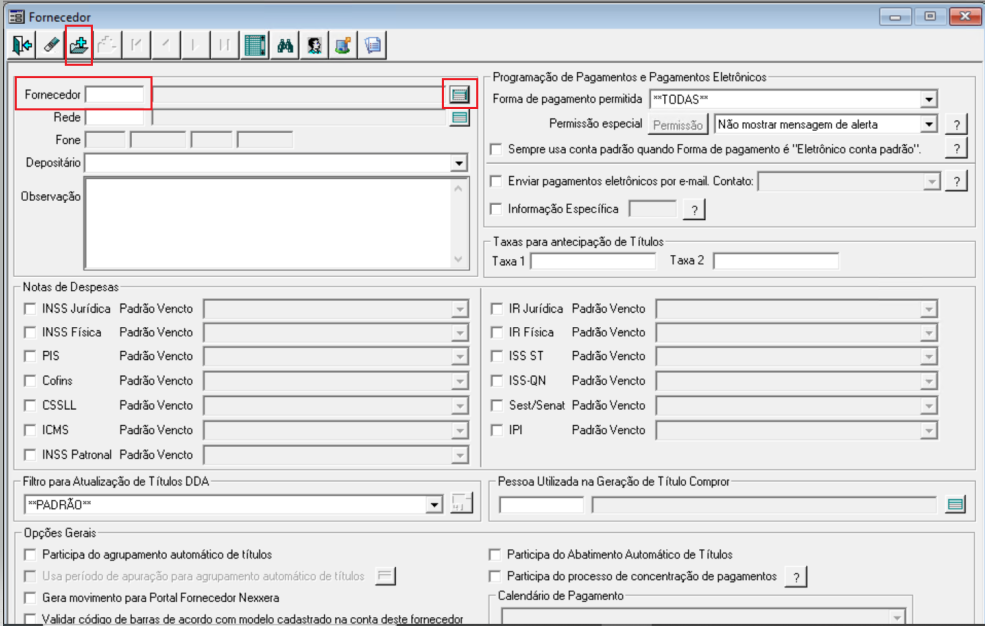Click the add new record folder icon
985x626 pixels.
coord(79,45)
